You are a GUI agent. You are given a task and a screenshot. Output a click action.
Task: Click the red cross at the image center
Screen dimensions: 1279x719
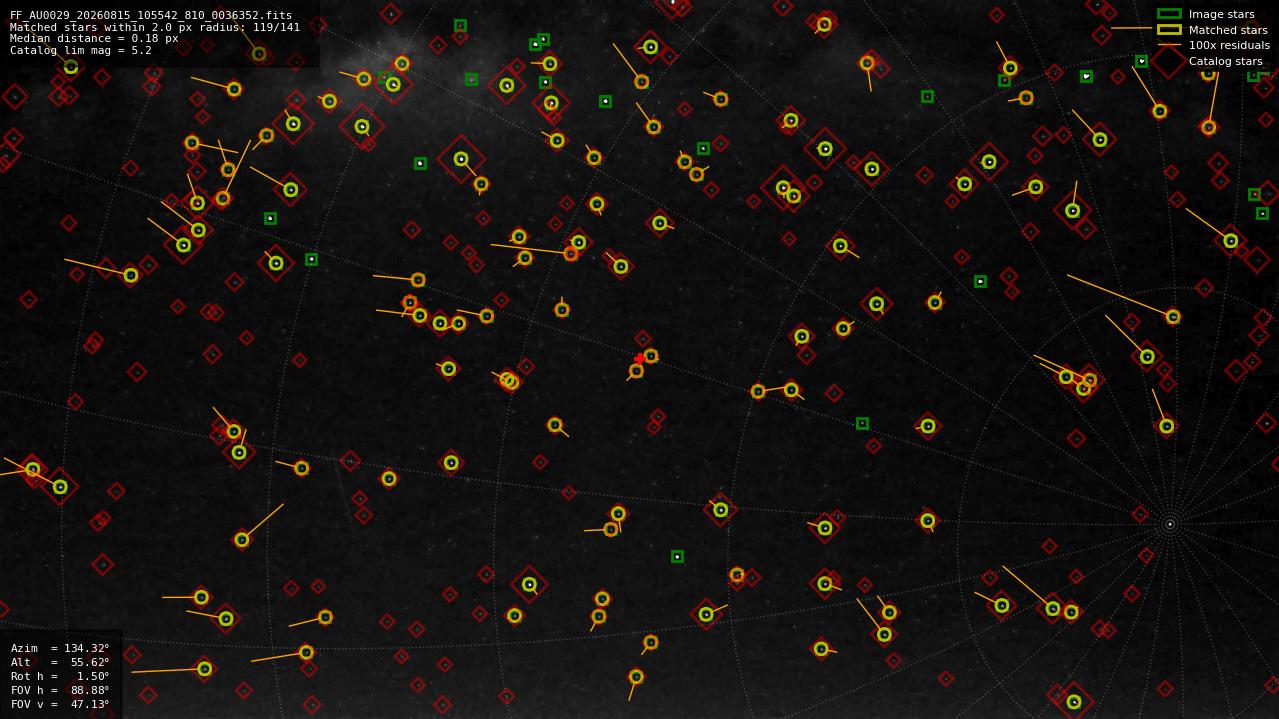pyautogui.click(x=640, y=359)
